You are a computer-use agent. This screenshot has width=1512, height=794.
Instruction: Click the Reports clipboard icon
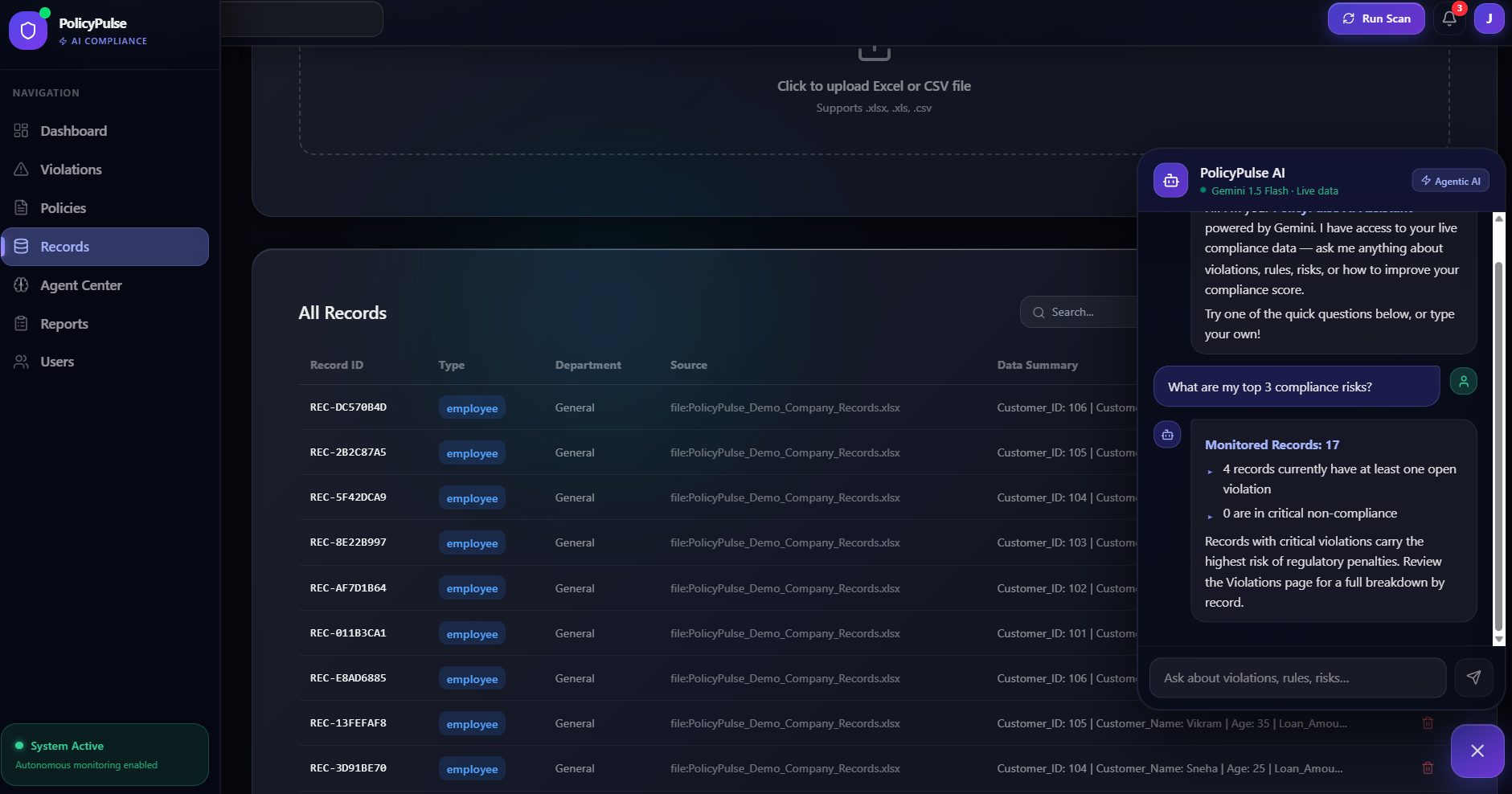coord(21,324)
